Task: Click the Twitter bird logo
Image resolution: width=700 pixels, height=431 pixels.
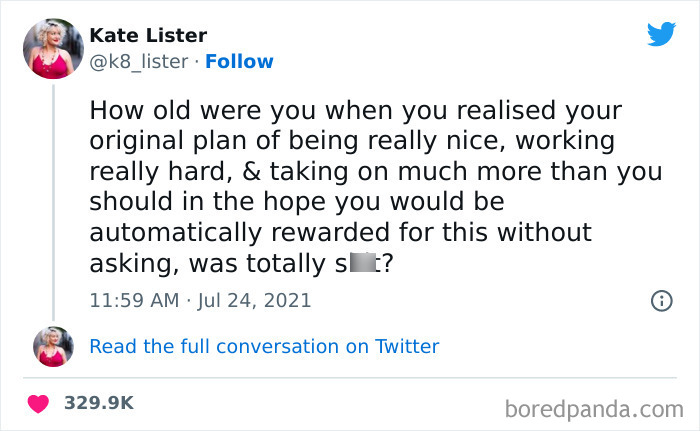Action: (x=661, y=35)
